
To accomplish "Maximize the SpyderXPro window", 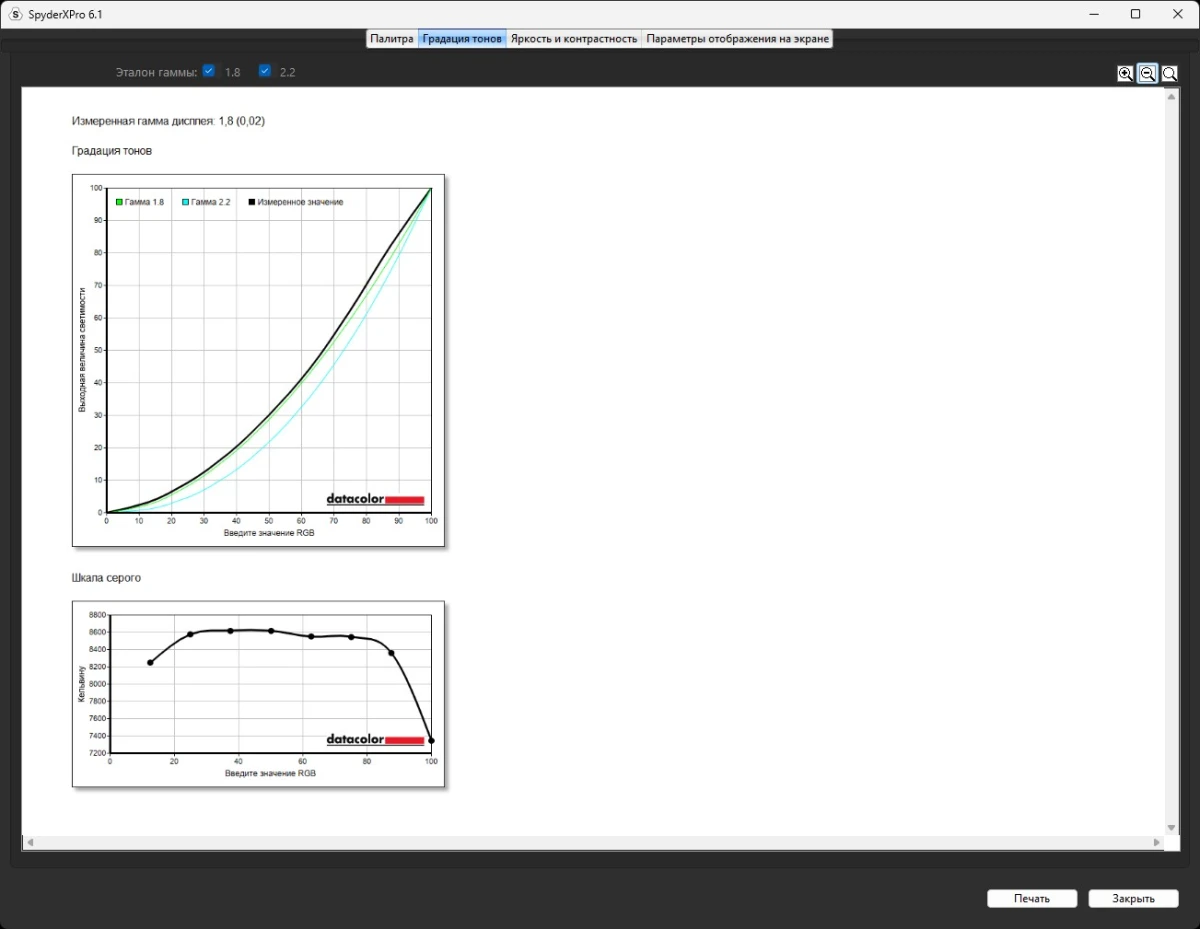I will point(1135,14).
